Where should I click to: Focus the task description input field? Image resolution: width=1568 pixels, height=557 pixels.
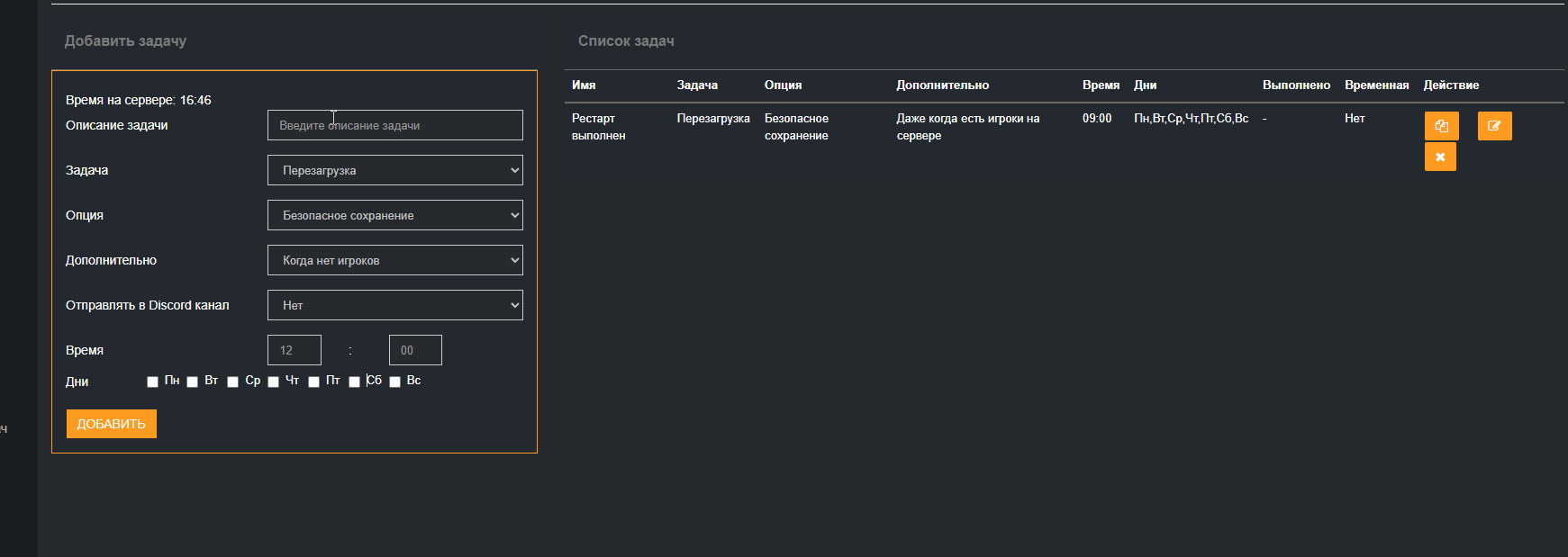click(x=394, y=125)
